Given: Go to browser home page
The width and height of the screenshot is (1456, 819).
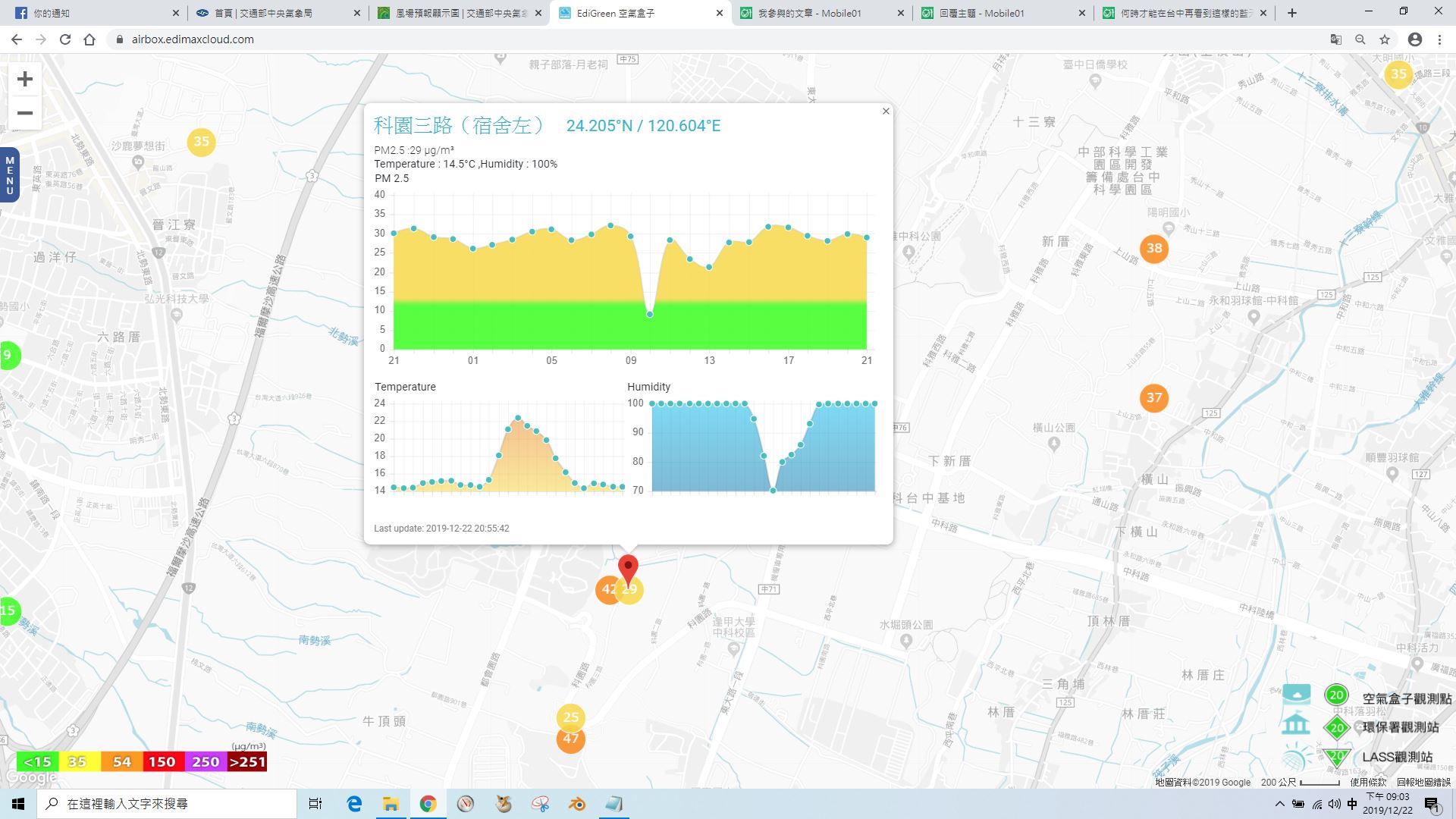Looking at the screenshot, I should (x=89, y=39).
